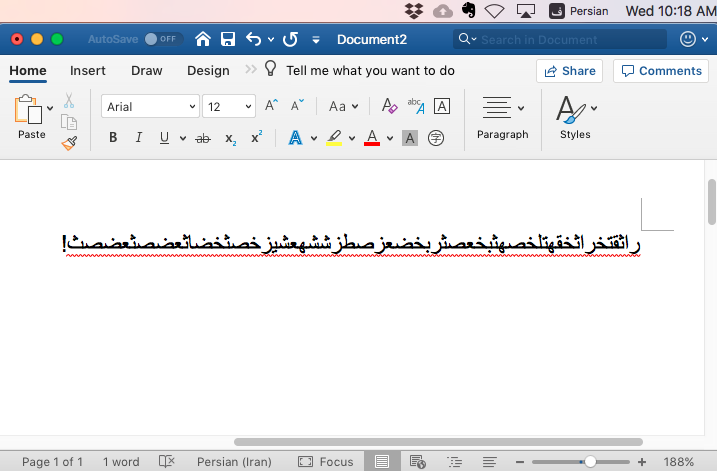This screenshot has height=471, width=717.
Task: Select the Home ribbon tab
Action: (28, 70)
